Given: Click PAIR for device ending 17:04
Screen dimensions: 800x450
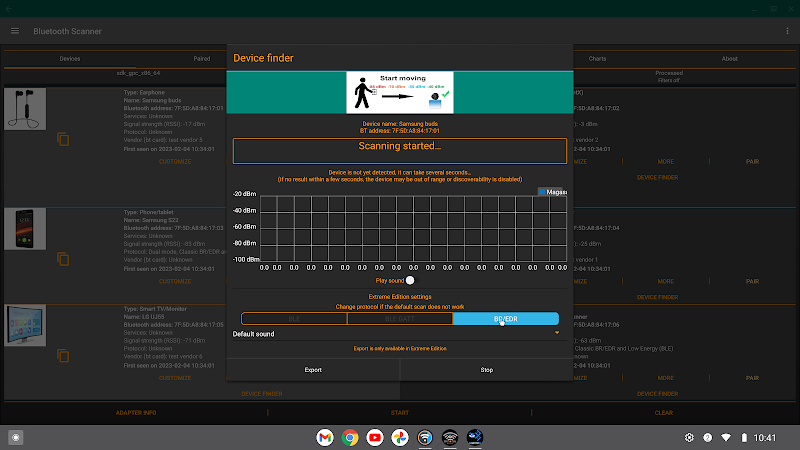Looking at the screenshot, I should pyautogui.click(x=753, y=282).
